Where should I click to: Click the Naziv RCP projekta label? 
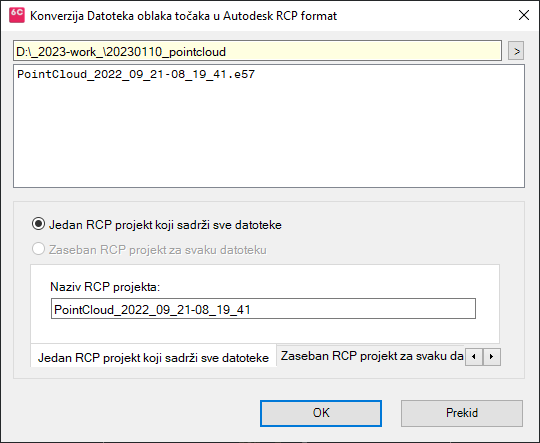click(x=105, y=287)
